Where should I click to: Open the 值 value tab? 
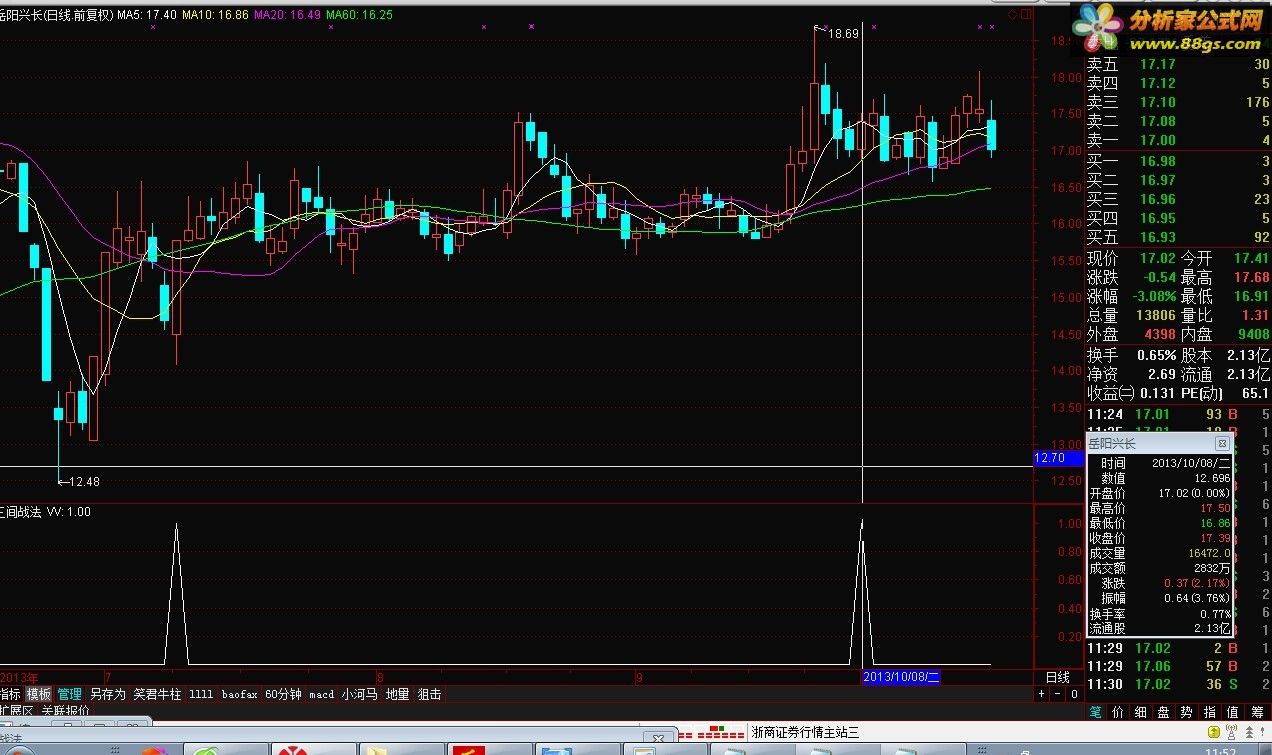coord(1233,711)
